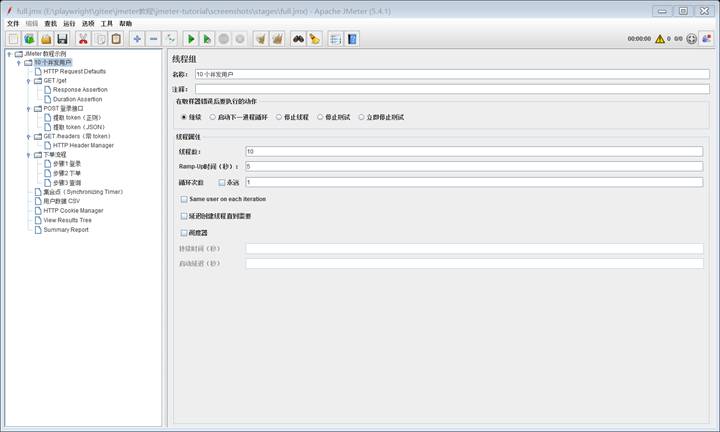Click the Cut scissors icon
720x432 pixels.
click(x=83, y=39)
